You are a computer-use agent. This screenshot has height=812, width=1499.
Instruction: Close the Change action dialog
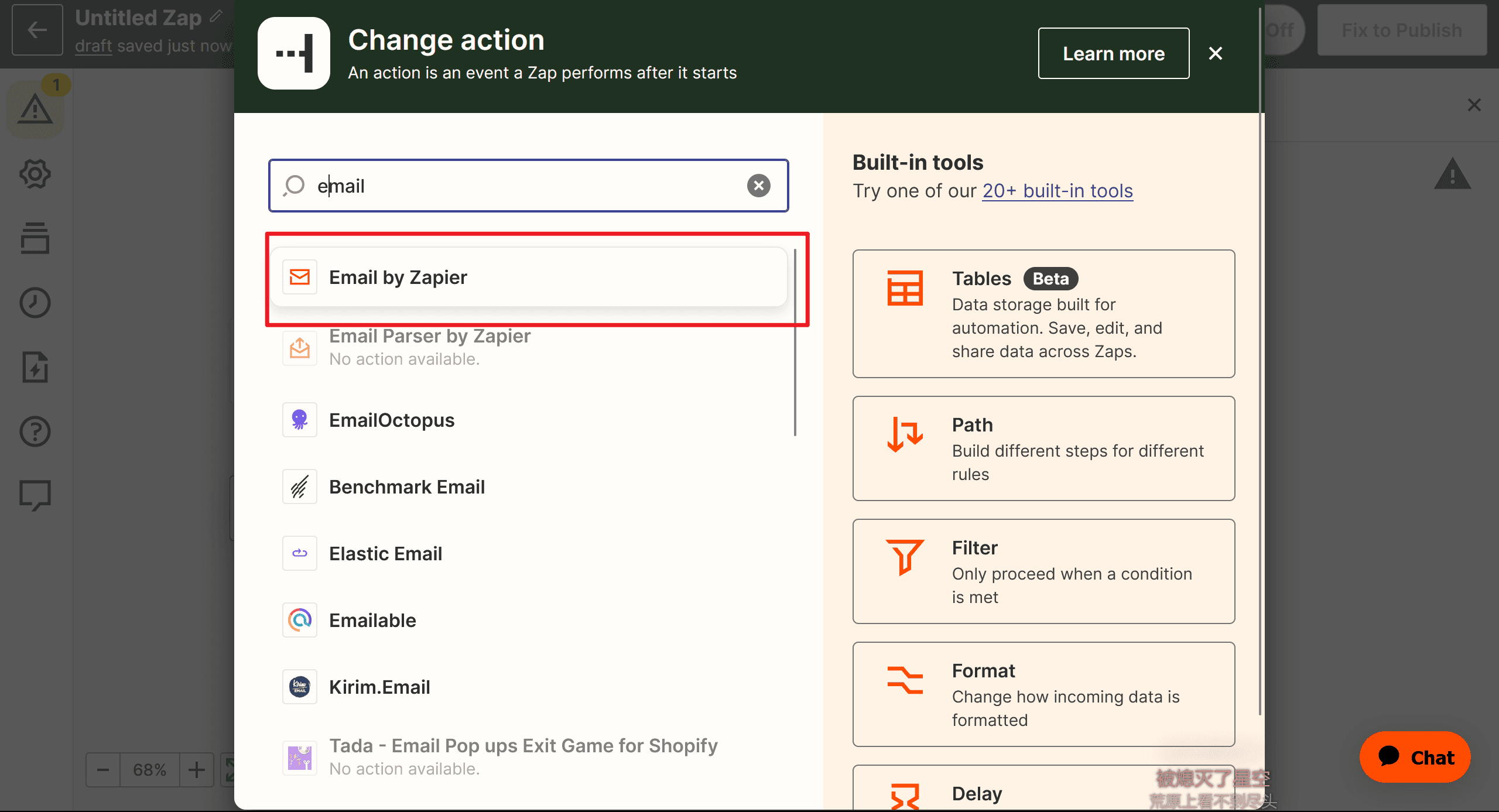[1216, 53]
